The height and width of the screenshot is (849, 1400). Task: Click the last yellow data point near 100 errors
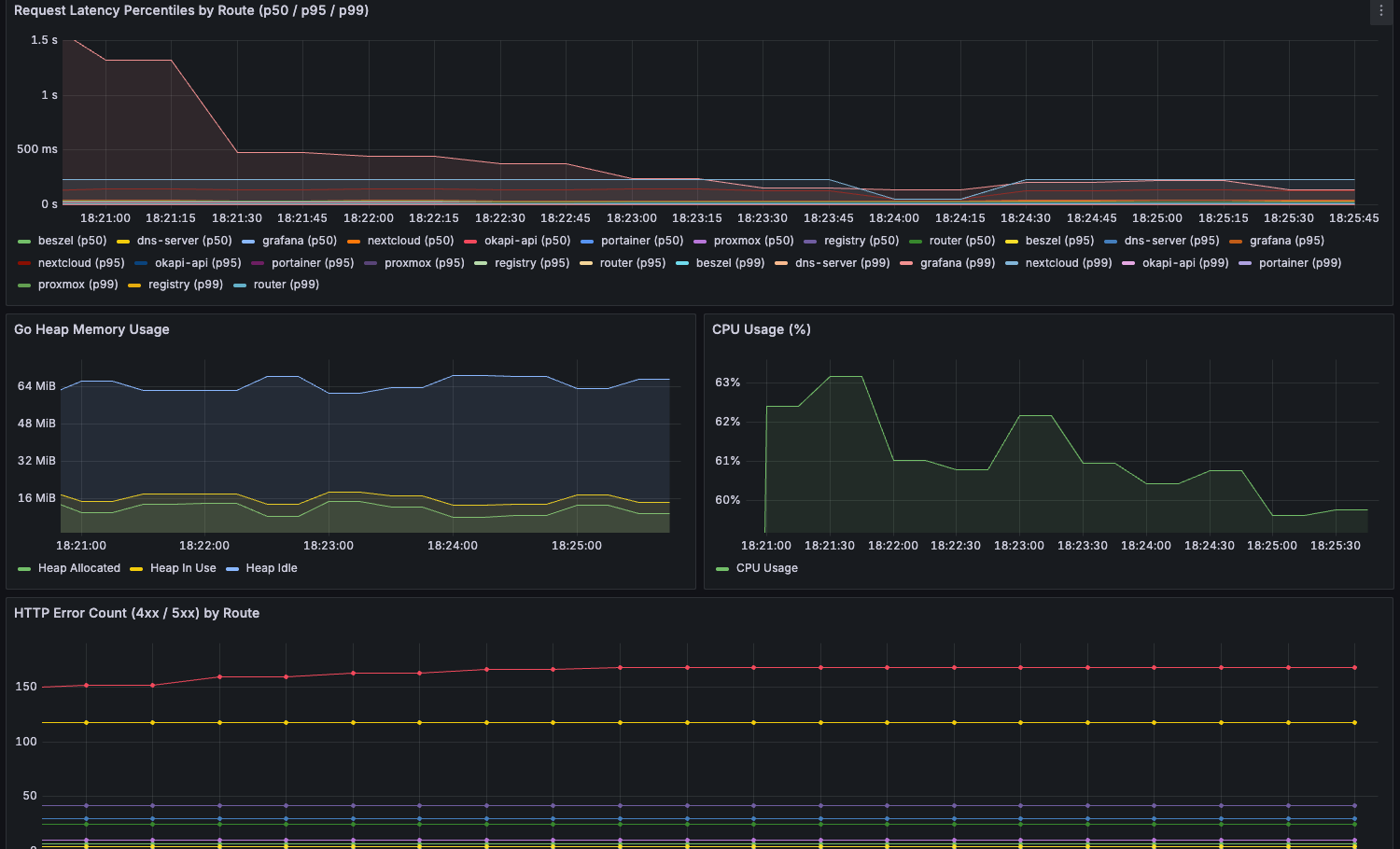[1354, 723]
